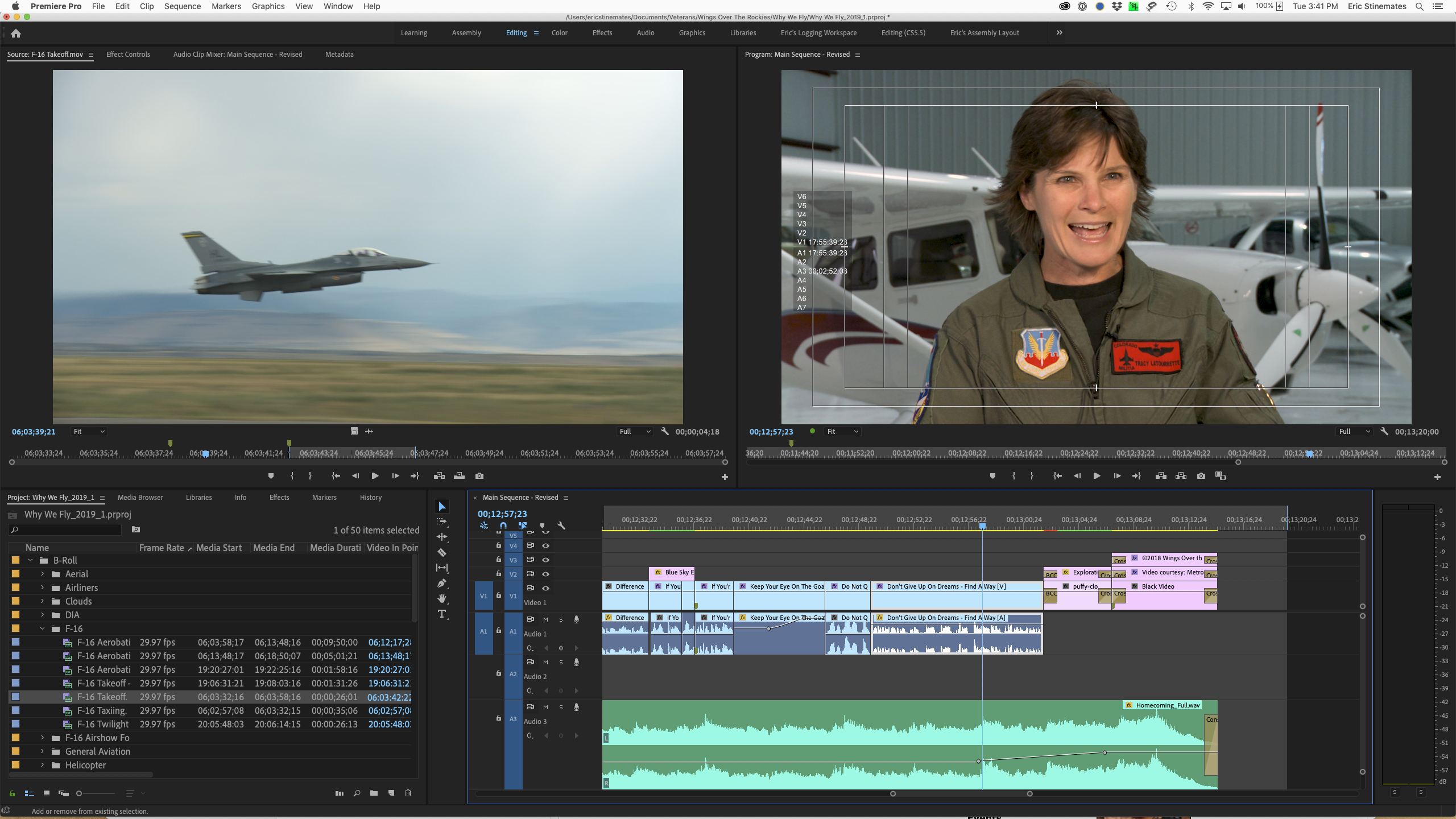Screen dimensions: 1456x819
Task: Enable voice-over record on Audio 2
Action: pos(576,662)
